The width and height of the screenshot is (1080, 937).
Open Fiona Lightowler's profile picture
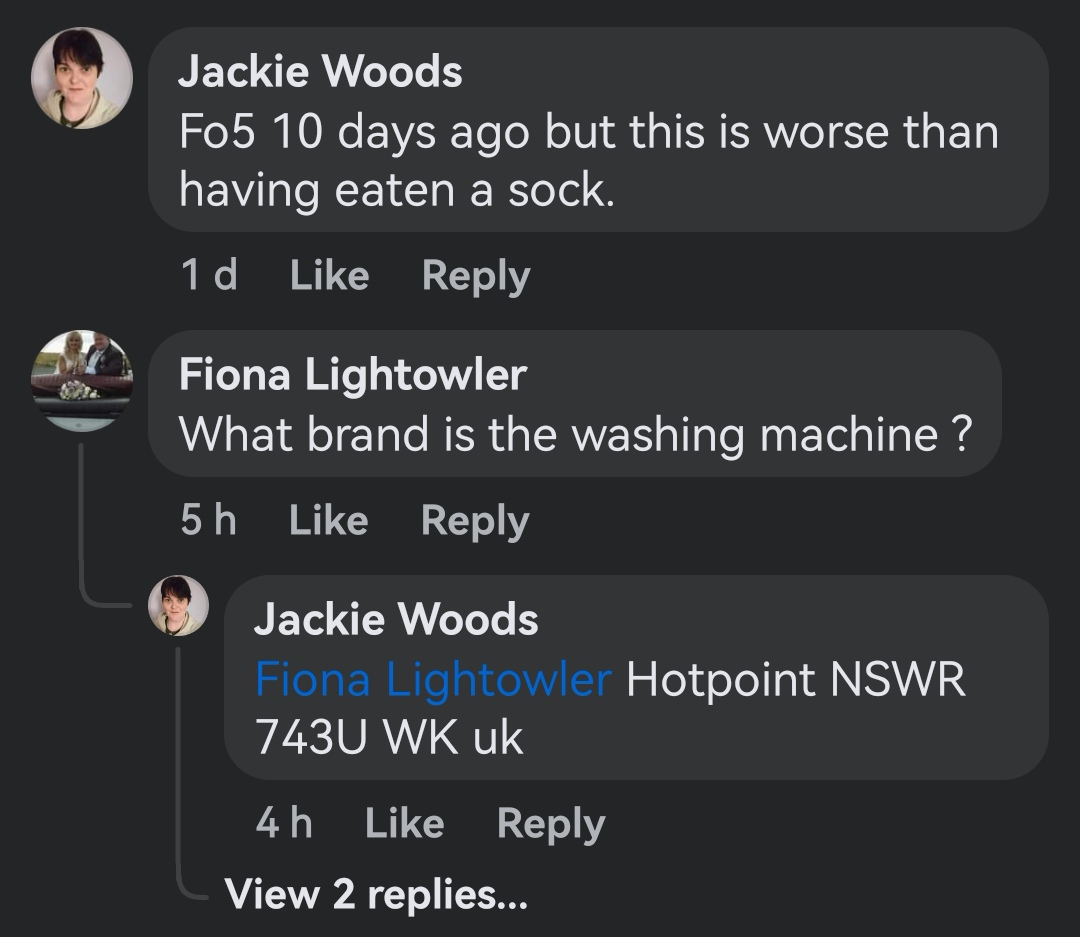(x=82, y=381)
